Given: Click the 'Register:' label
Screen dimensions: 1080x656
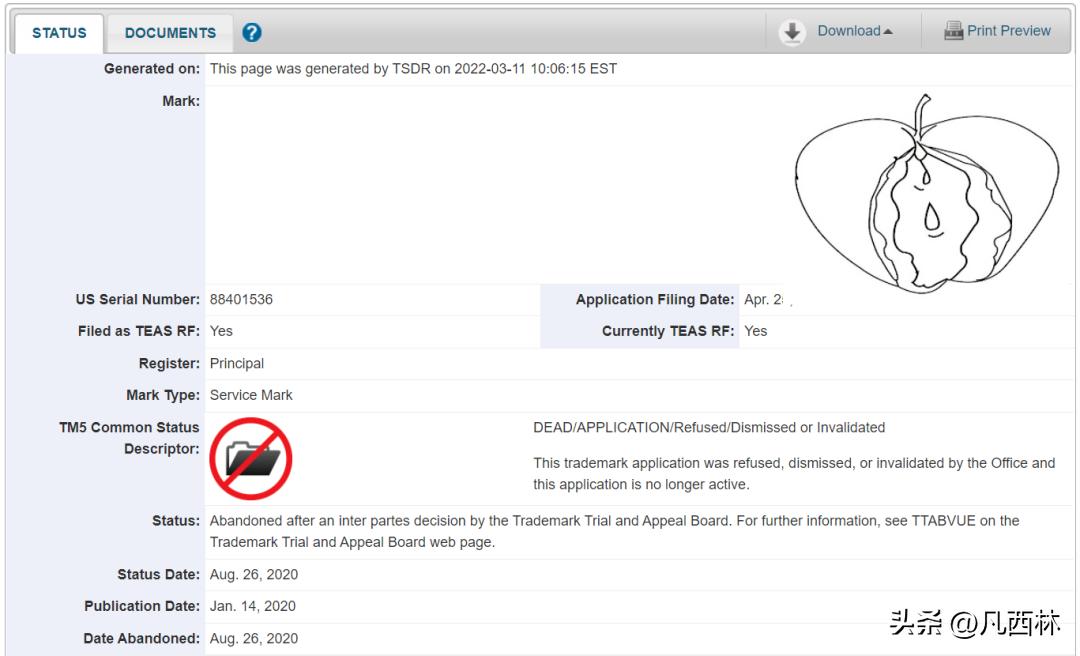Looking at the screenshot, I should (169, 364).
